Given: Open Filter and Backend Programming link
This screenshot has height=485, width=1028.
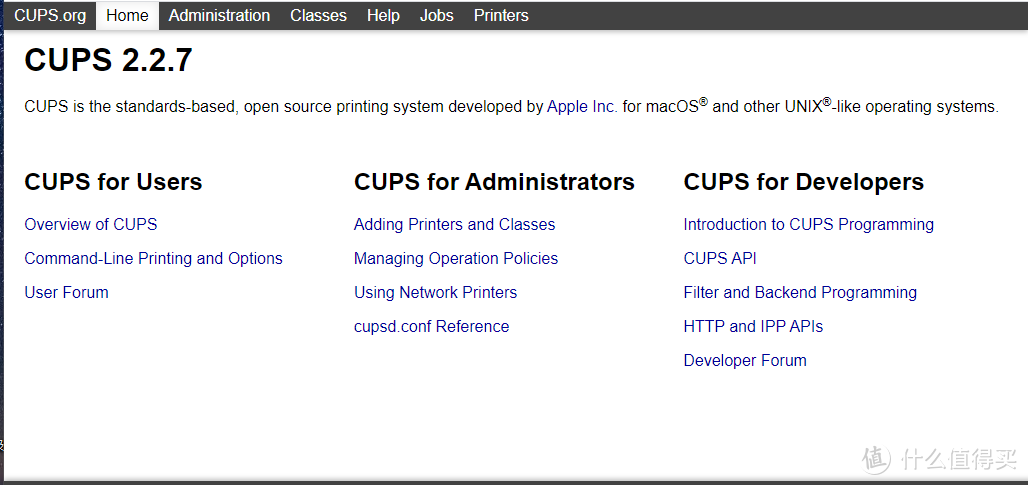Looking at the screenshot, I should pyautogui.click(x=800, y=292).
